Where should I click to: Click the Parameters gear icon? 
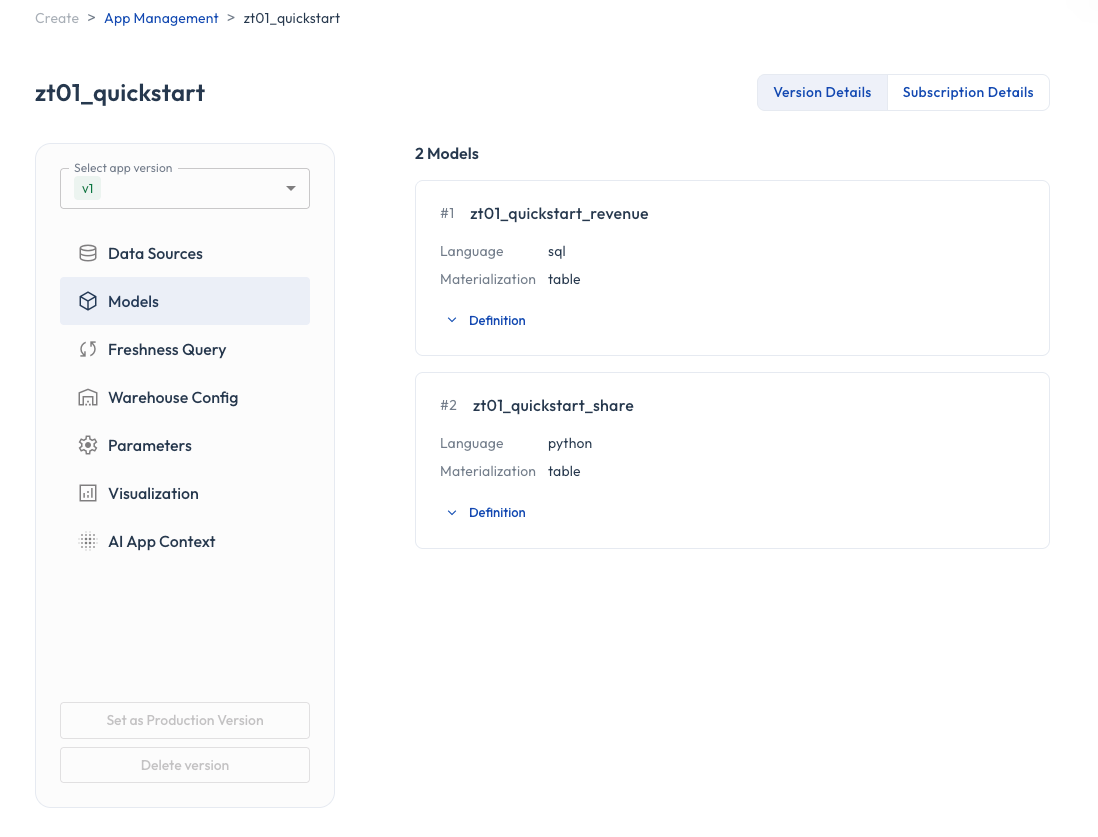coord(88,445)
